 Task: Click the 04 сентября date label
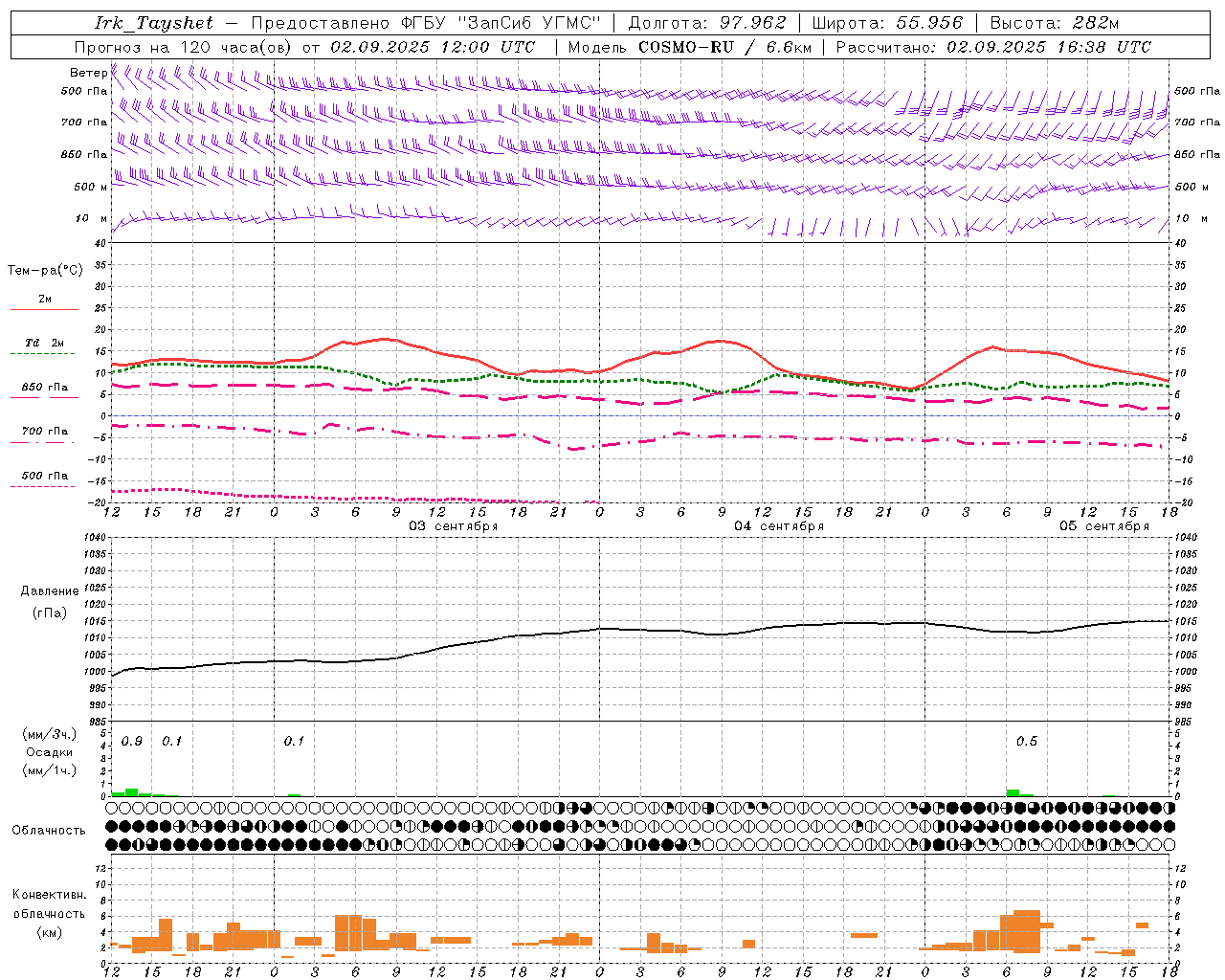pos(779,526)
